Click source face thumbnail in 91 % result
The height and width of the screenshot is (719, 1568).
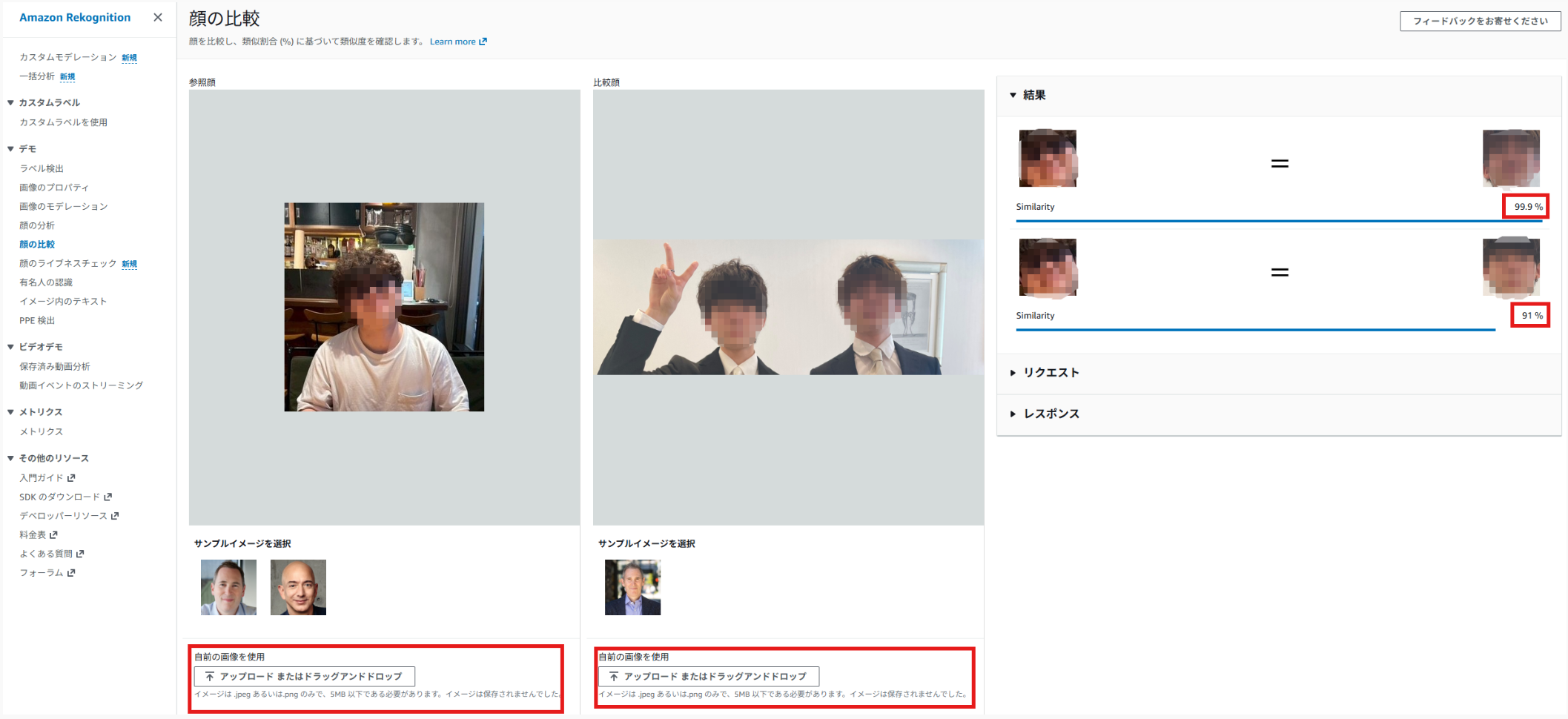click(x=1048, y=267)
